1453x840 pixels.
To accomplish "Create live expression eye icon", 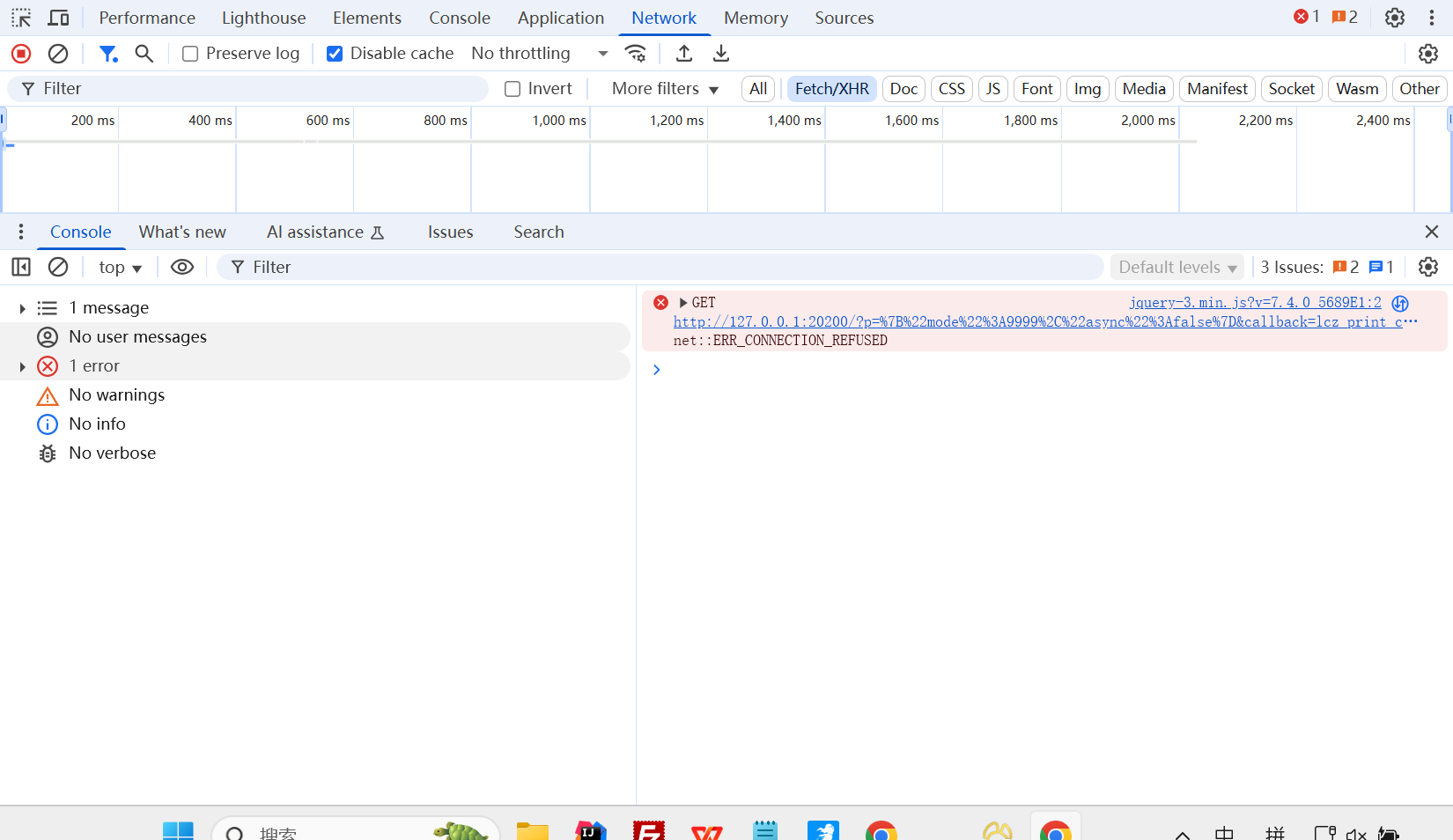I will [182, 267].
